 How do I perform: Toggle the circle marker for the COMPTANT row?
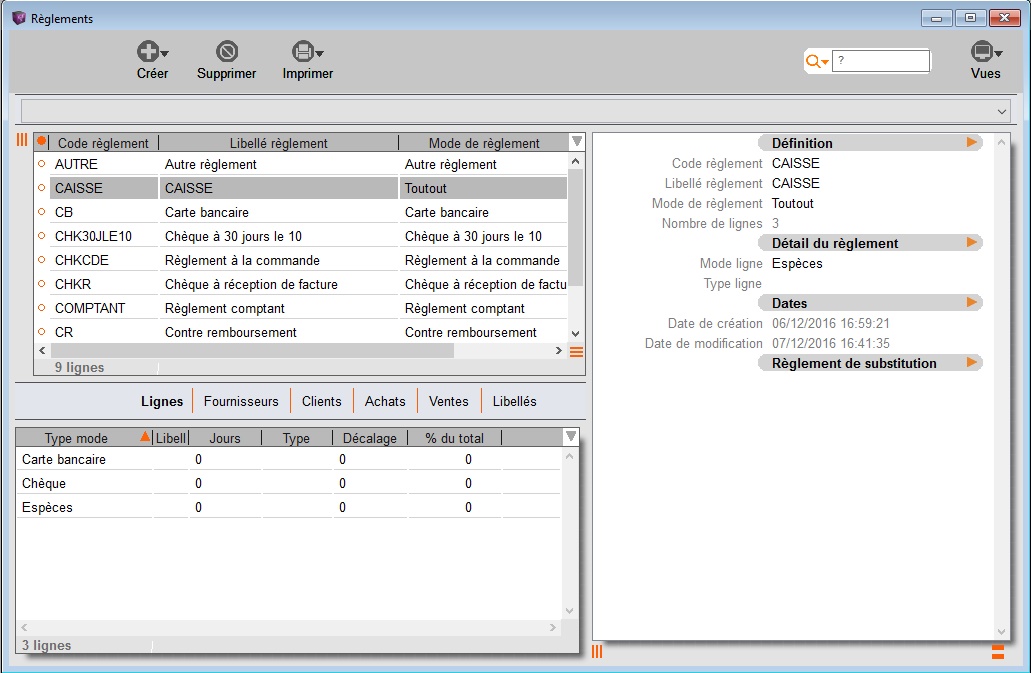tap(42, 308)
